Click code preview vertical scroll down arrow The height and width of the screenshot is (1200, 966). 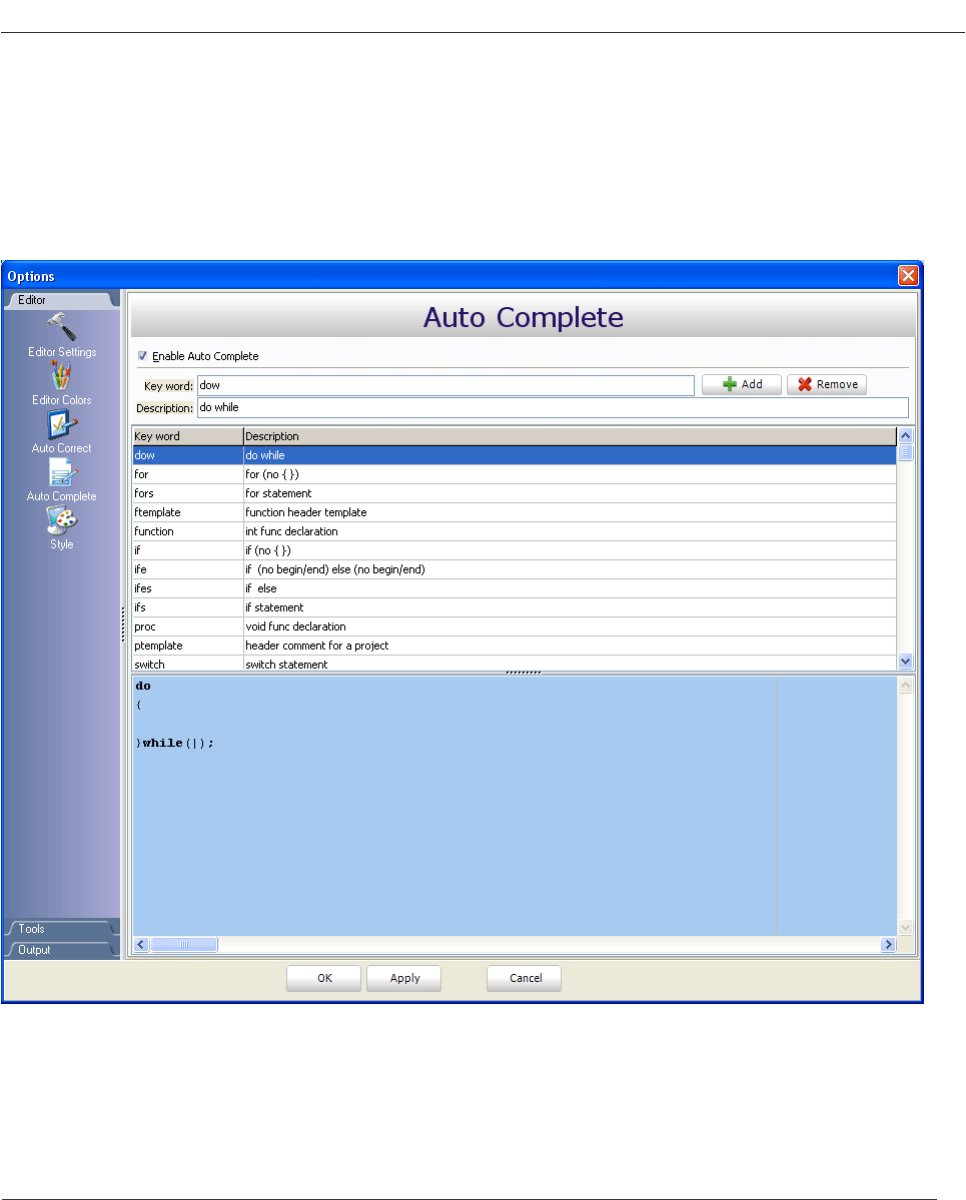click(x=905, y=928)
